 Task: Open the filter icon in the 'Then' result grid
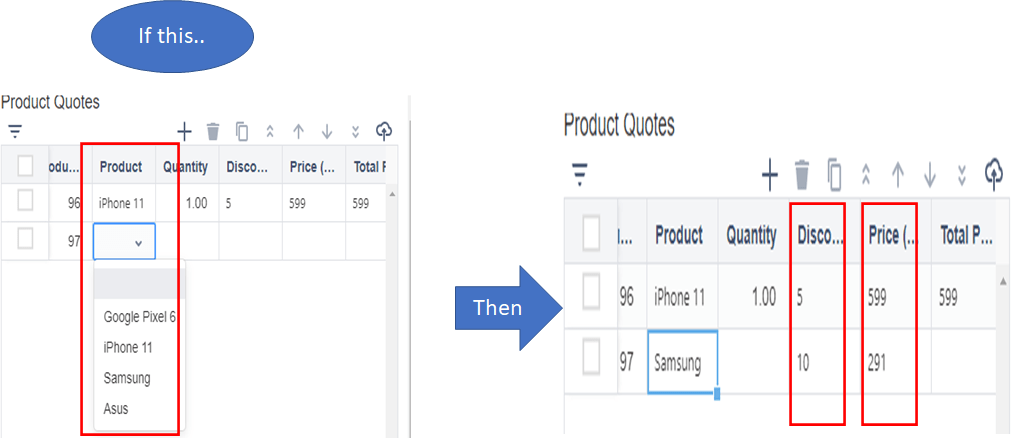pyautogui.click(x=578, y=175)
